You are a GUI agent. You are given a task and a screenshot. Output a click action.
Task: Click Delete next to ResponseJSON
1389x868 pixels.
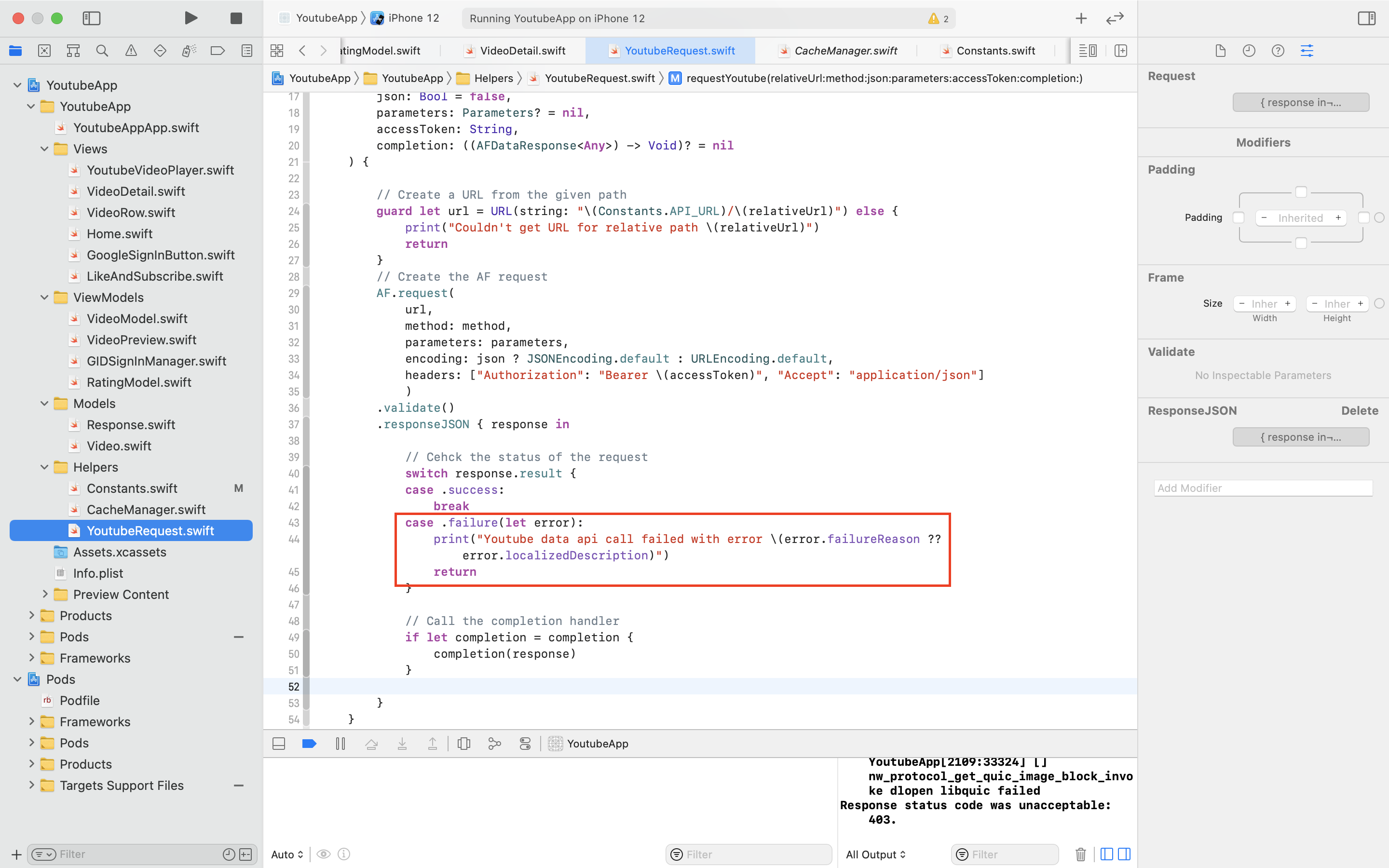click(1359, 410)
